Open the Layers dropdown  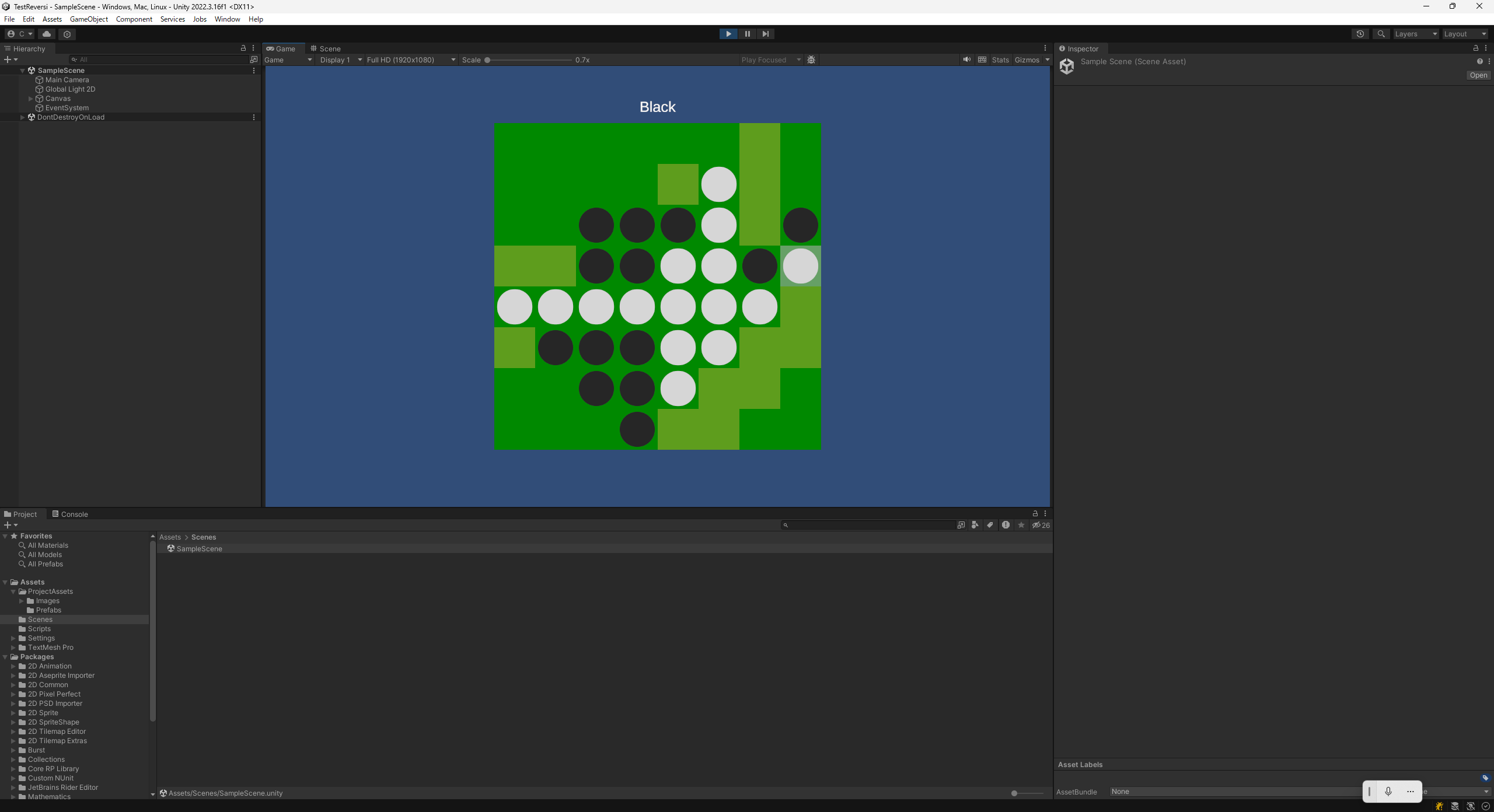tap(1416, 34)
